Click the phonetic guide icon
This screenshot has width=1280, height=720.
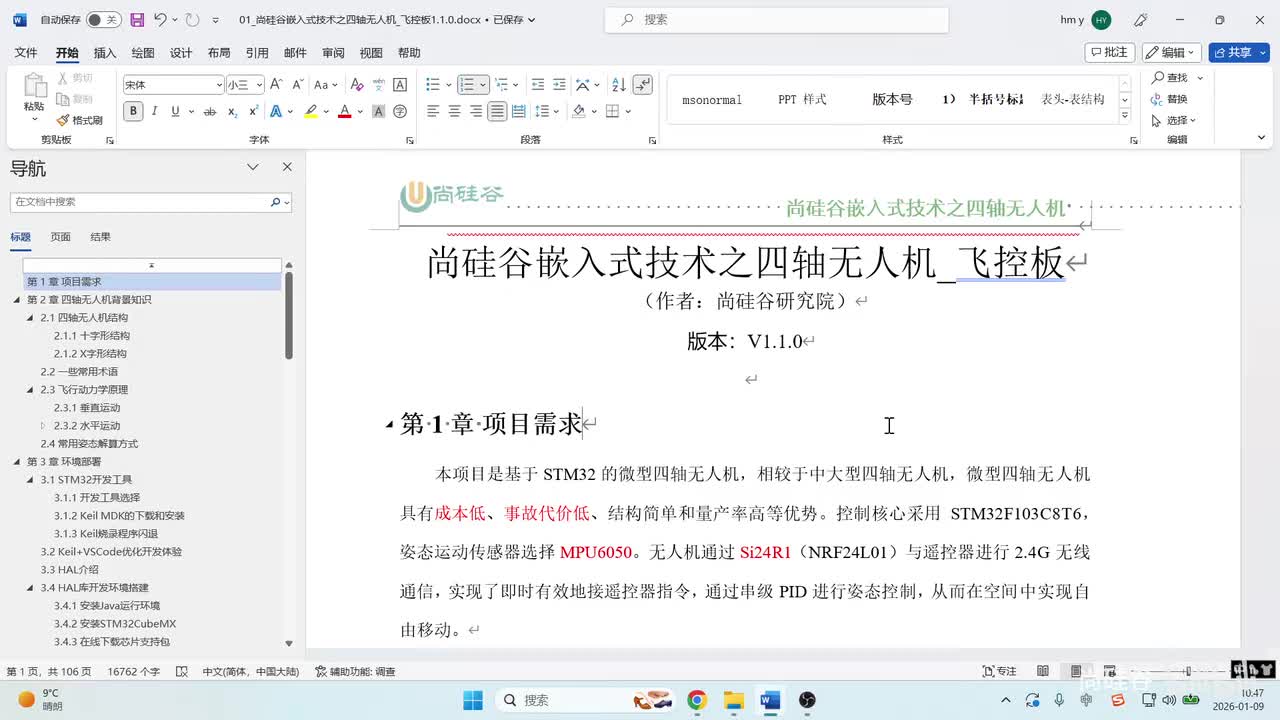coord(379,85)
